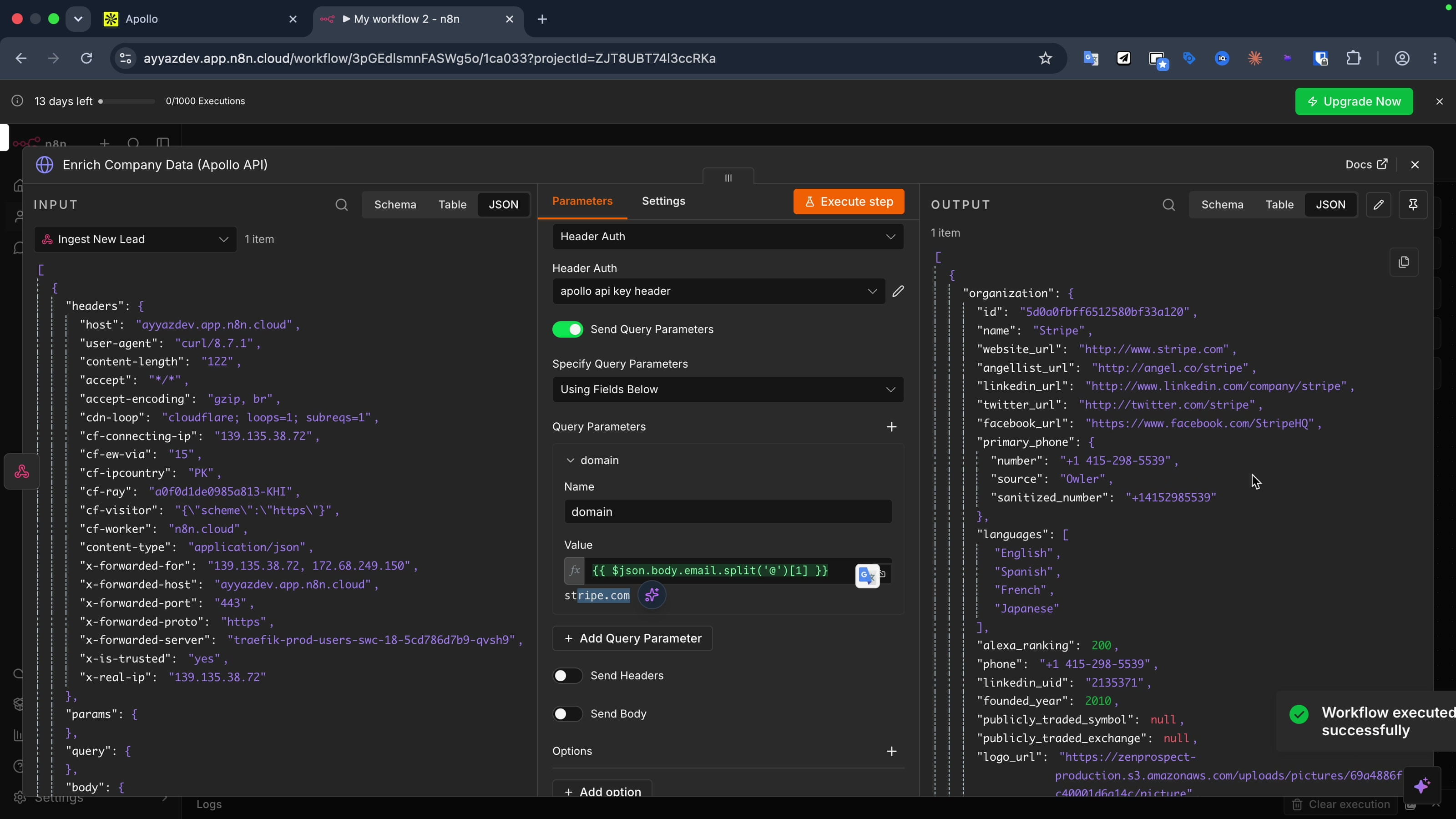Click the "http://www.stripe.com" website_url value

1154,349
